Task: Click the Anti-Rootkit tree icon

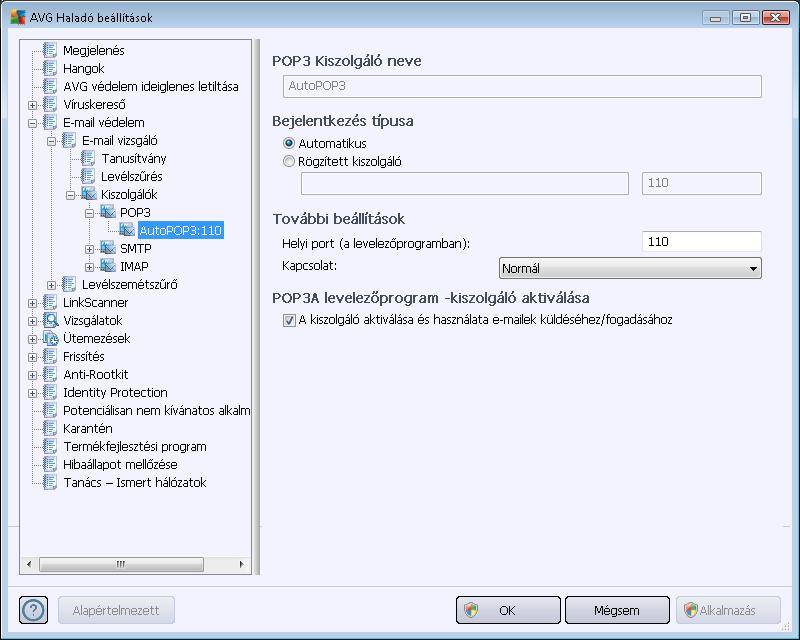Action: coord(50,374)
